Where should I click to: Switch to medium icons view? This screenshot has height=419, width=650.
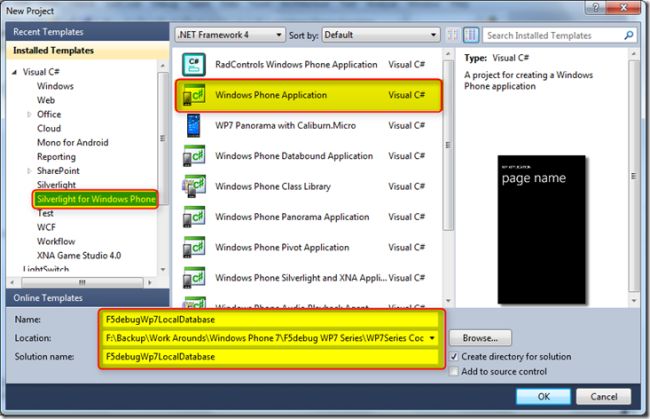click(x=471, y=35)
